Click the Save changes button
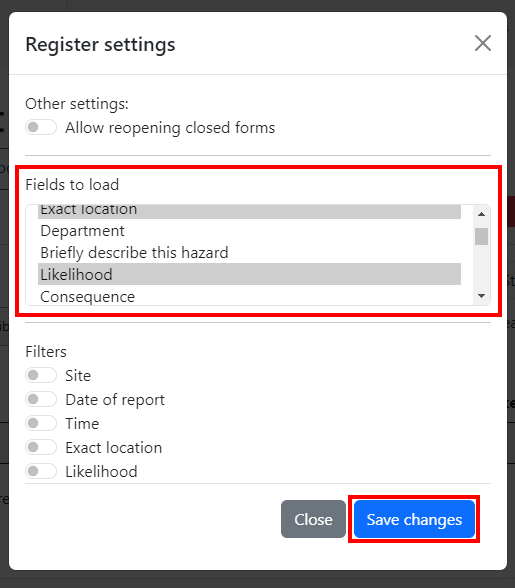515x588 pixels. 414,519
